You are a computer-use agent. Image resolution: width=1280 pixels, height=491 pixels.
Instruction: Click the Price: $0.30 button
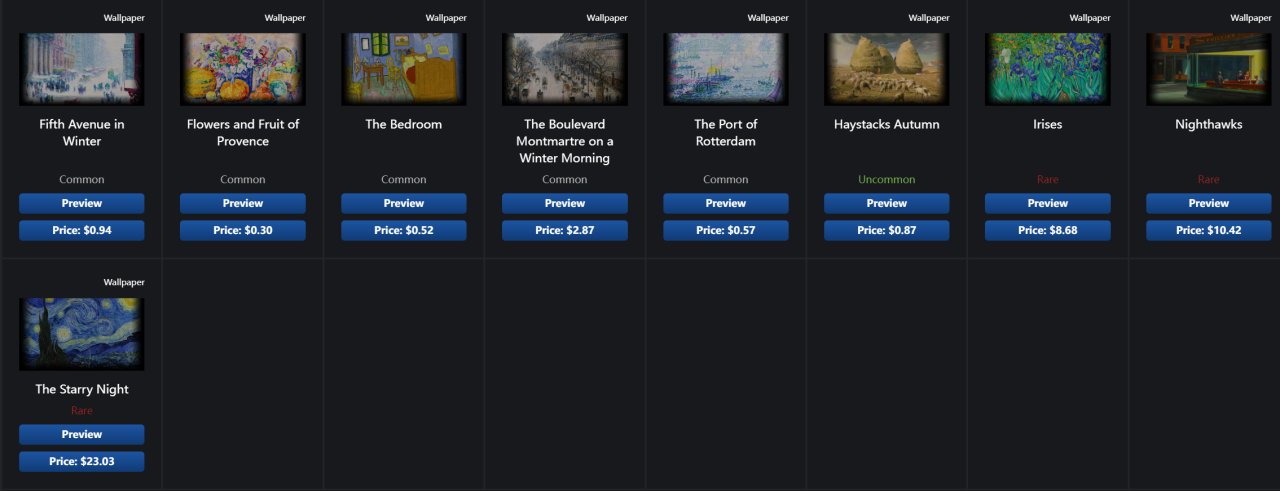click(243, 230)
